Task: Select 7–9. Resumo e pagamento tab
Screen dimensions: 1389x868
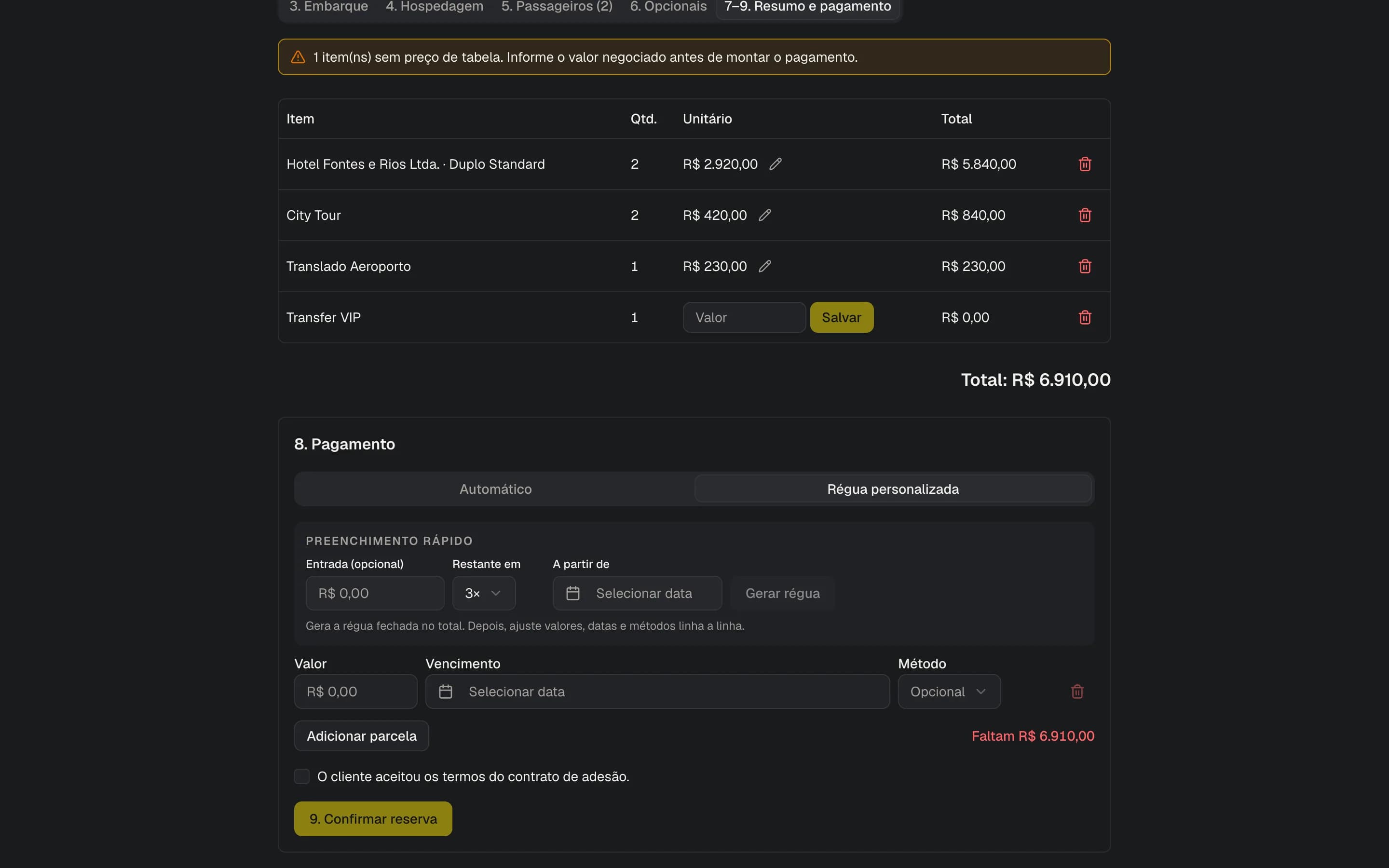Action: tap(807, 7)
